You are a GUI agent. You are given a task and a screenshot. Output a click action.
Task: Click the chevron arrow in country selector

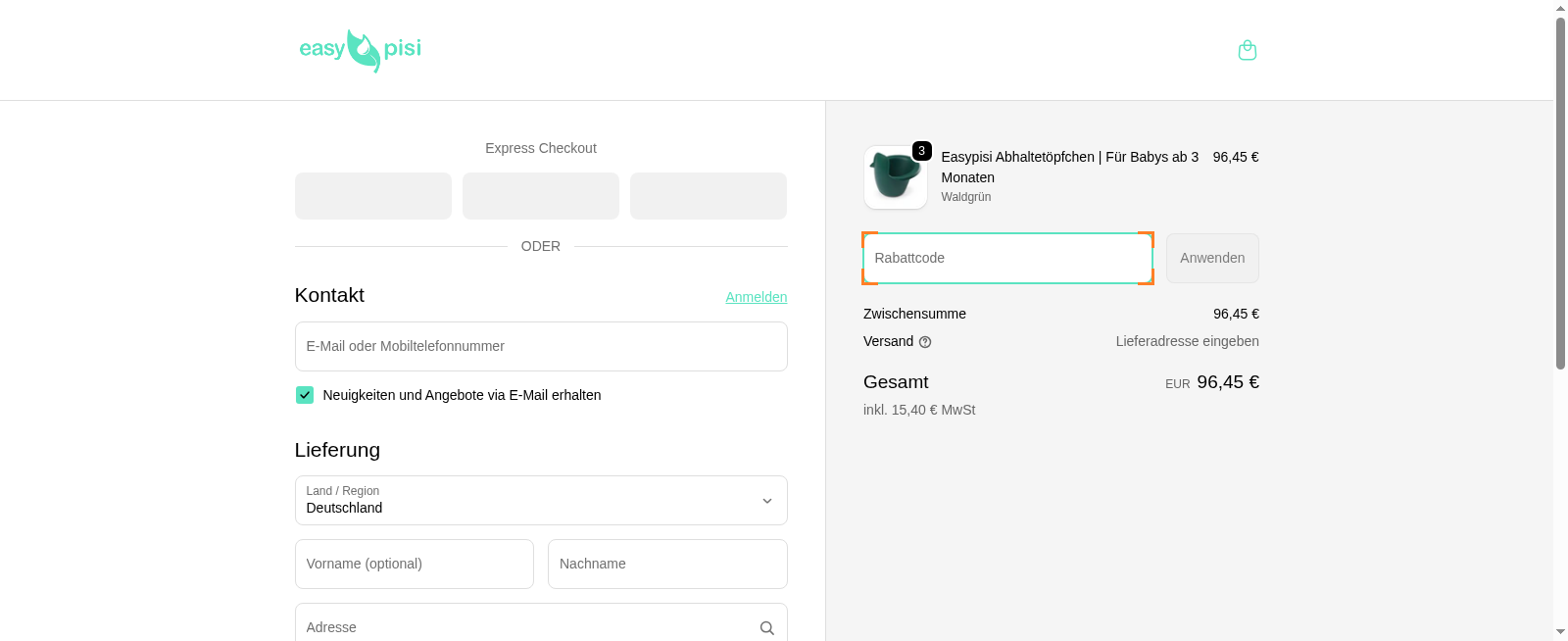(766, 501)
